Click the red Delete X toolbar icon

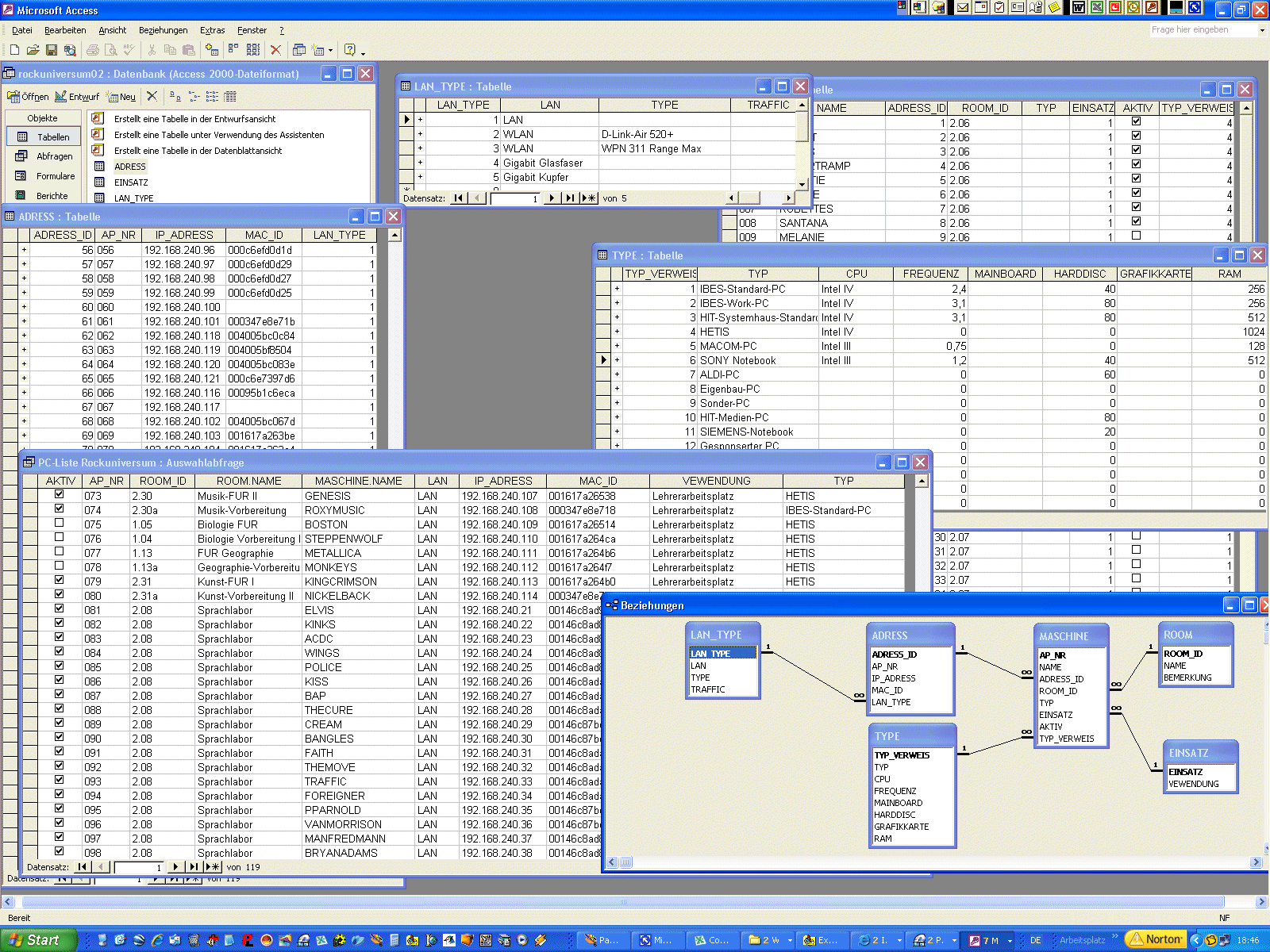[275, 50]
